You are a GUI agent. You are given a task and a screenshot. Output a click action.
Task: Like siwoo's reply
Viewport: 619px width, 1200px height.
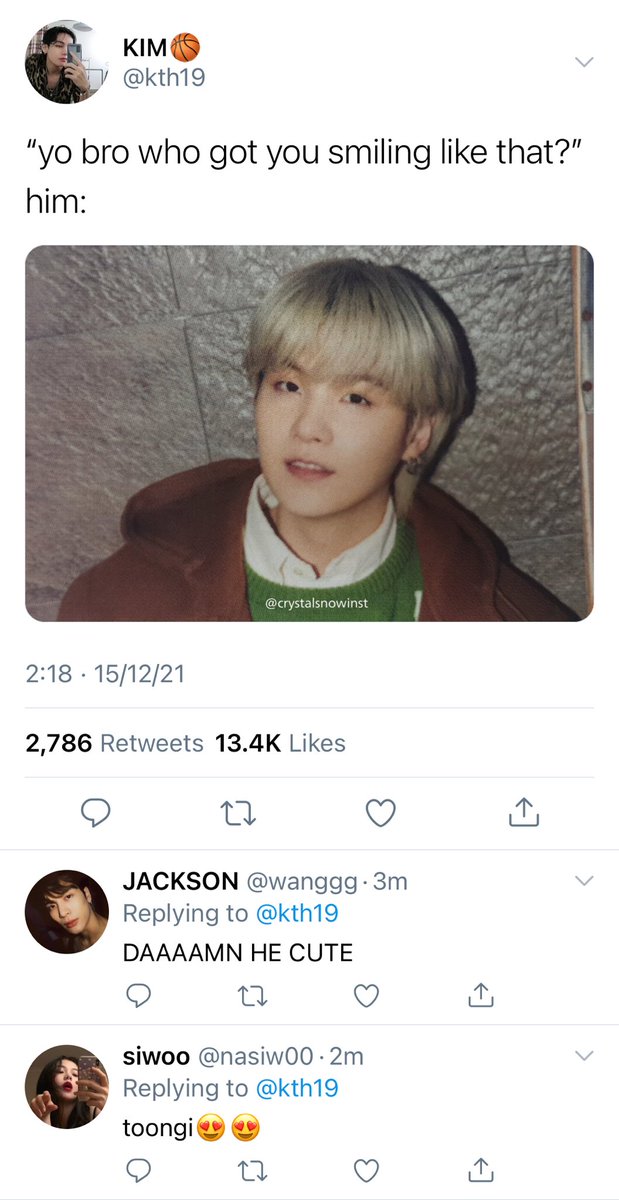pyautogui.click(x=368, y=1168)
